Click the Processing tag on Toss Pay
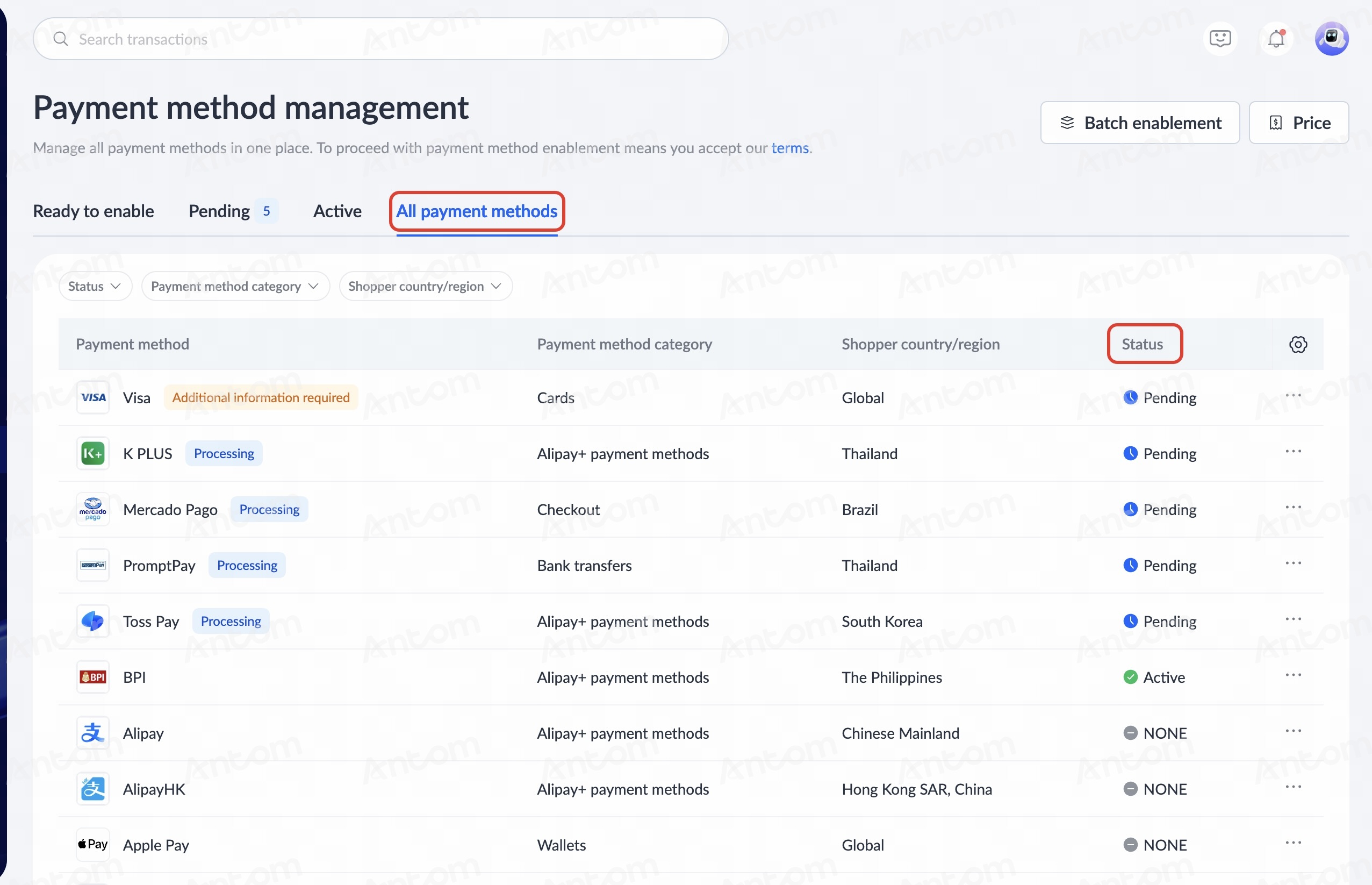1372x885 pixels. click(231, 621)
